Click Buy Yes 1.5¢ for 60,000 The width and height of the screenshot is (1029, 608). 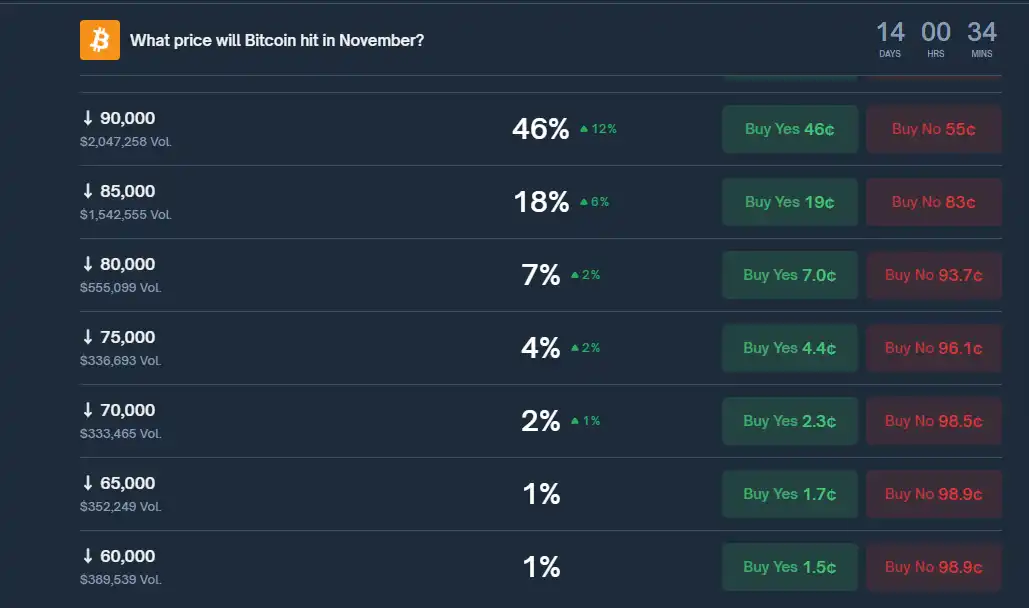pos(789,566)
